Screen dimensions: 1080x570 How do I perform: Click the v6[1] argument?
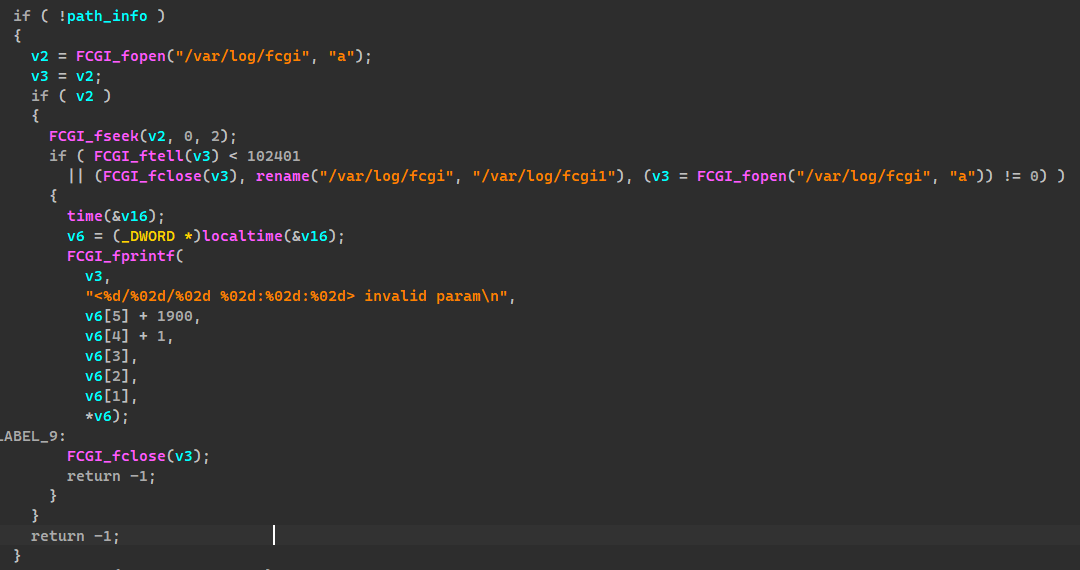coord(107,396)
